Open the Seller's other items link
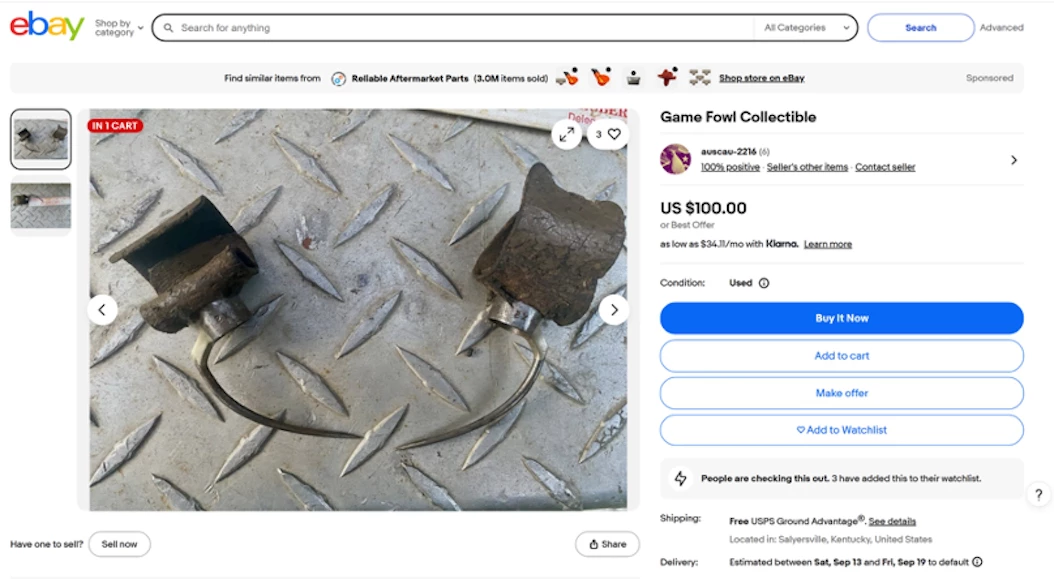 click(x=807, y=167)
